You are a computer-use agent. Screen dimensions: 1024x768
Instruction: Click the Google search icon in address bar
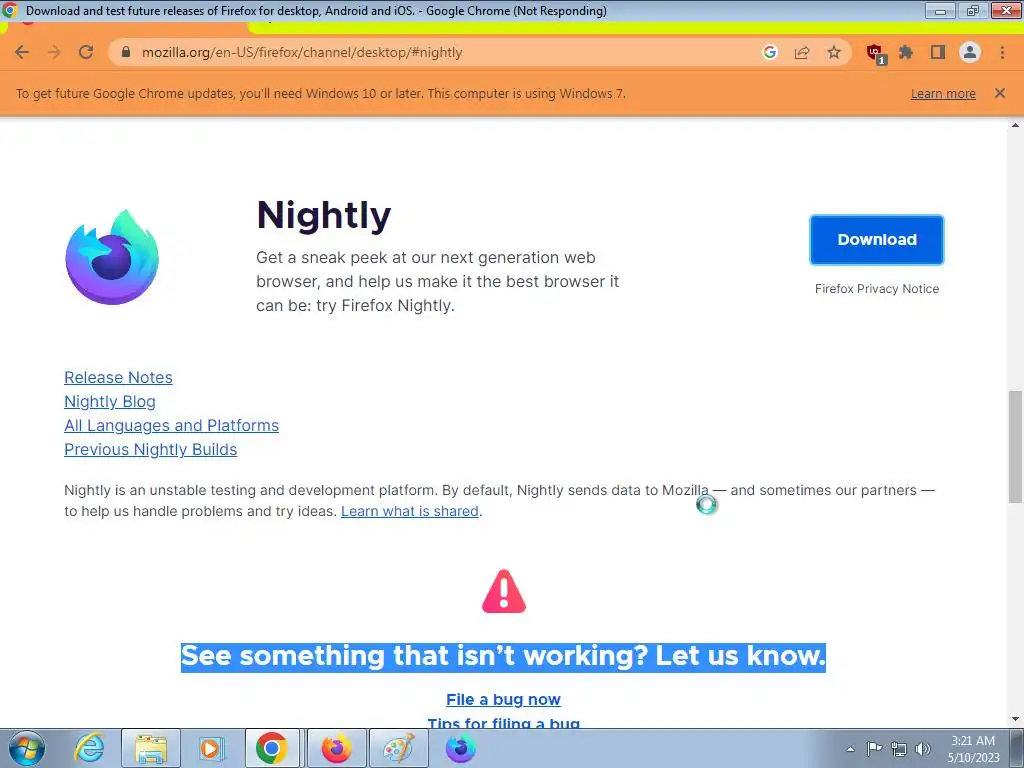pos(770,52)
